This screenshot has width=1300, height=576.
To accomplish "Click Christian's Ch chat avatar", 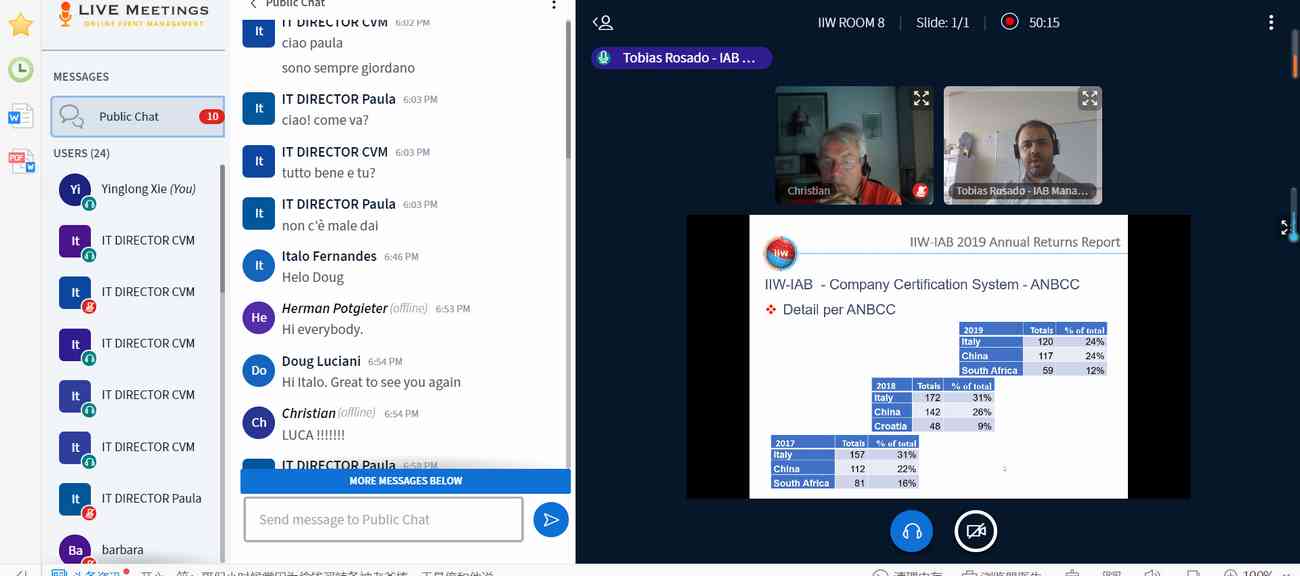I will tap(259, 422).
